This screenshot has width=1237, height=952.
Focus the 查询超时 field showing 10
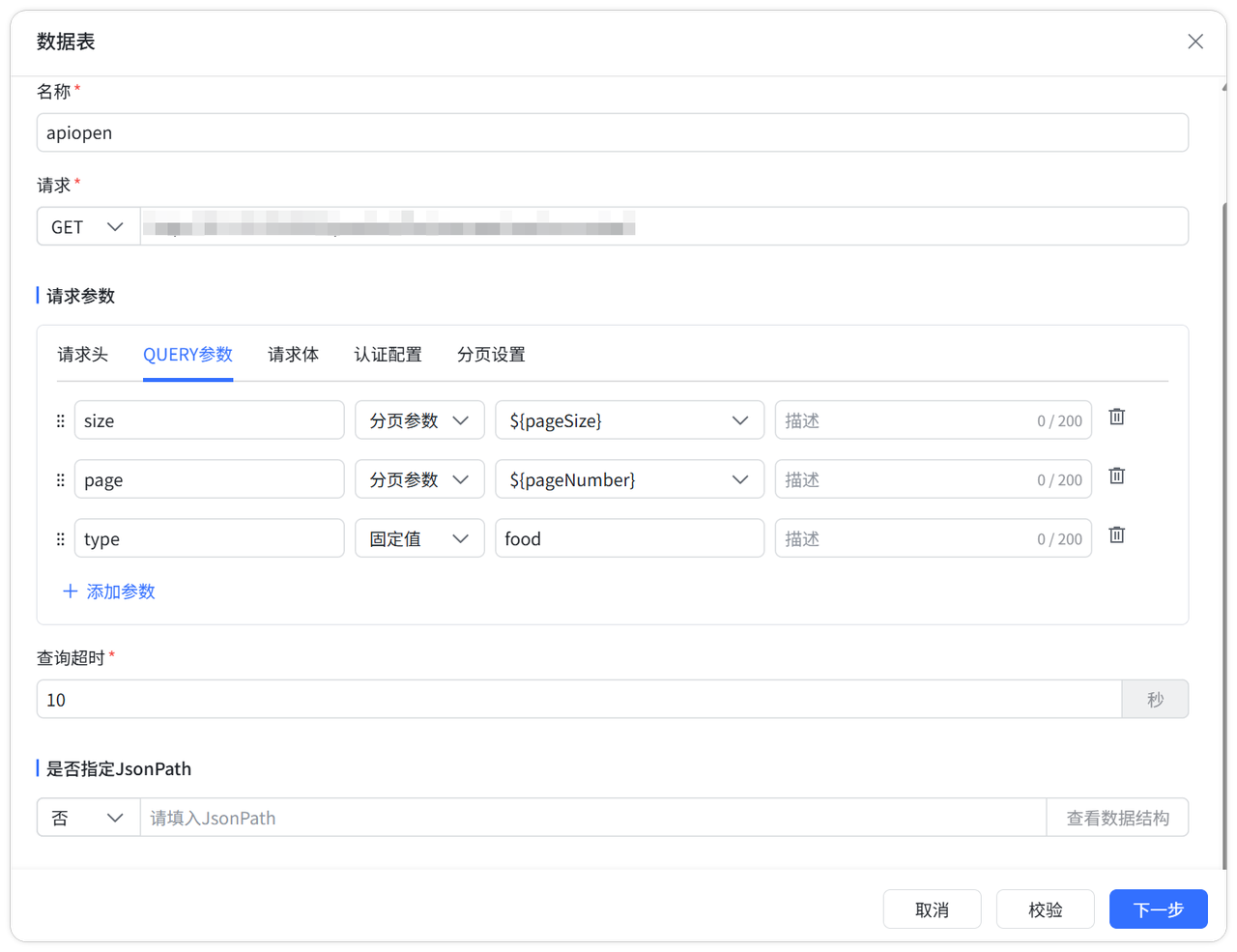pyautogui.click(x=579, y=699)
